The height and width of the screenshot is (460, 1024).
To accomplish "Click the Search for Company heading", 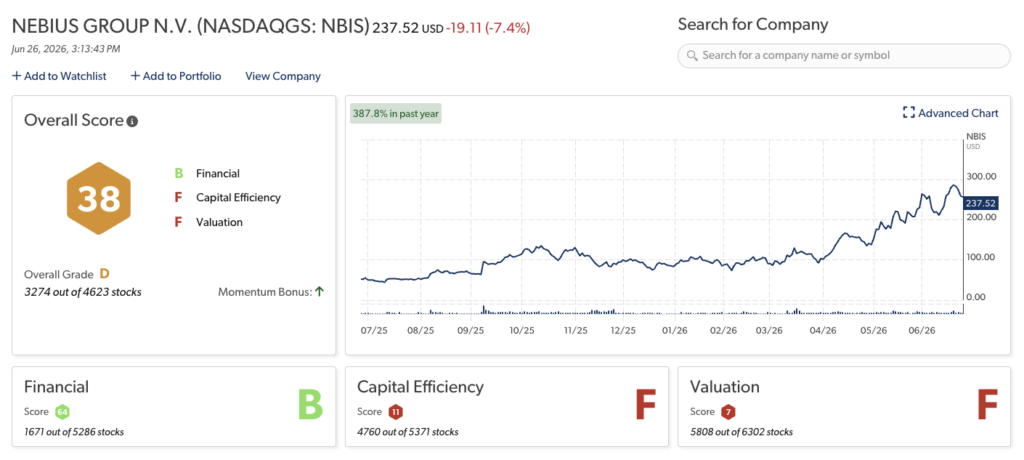I will [x=753, y=25].
